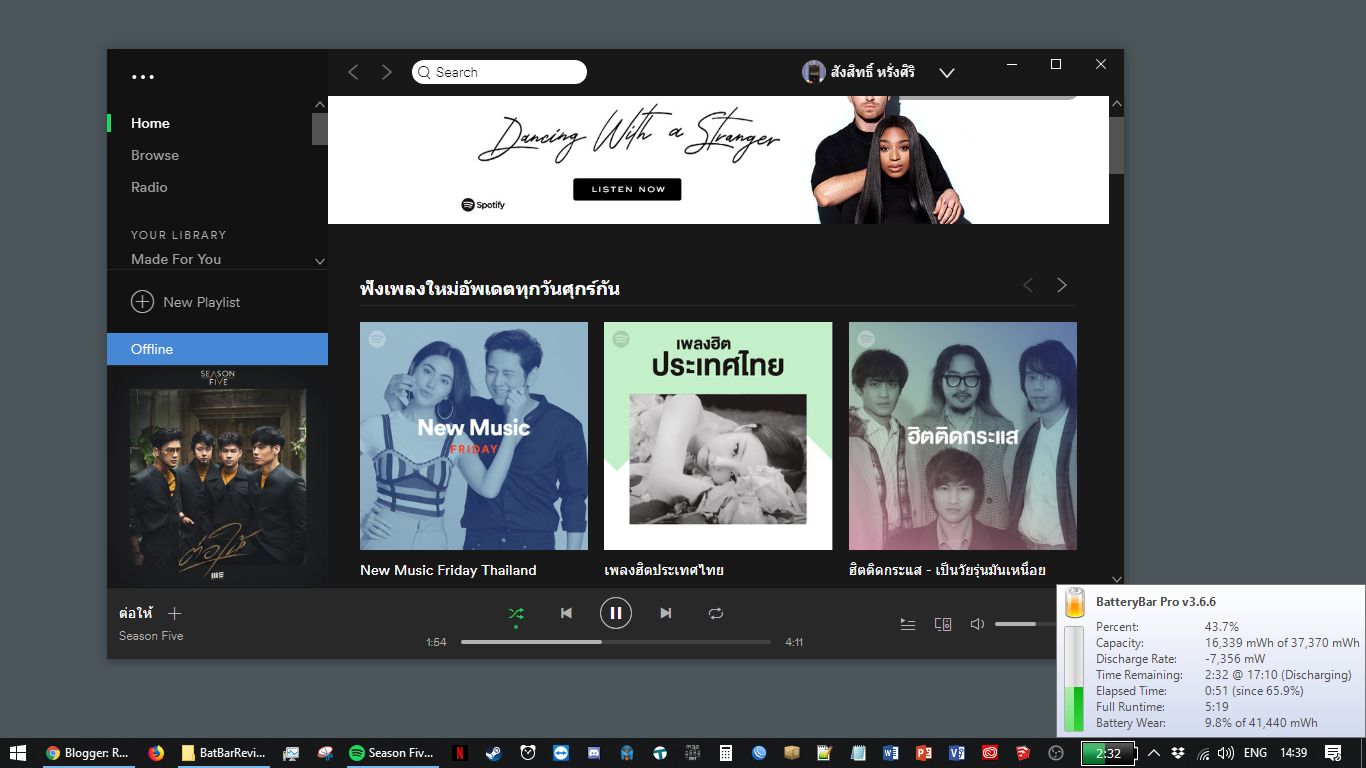Open Adobe Creative Cloud from the taskbar

tap(990, 753)
